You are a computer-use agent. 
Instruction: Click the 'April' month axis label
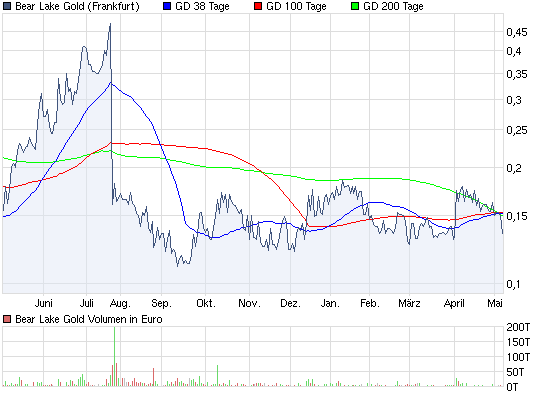pyautogui.click(x=454, y=304)
